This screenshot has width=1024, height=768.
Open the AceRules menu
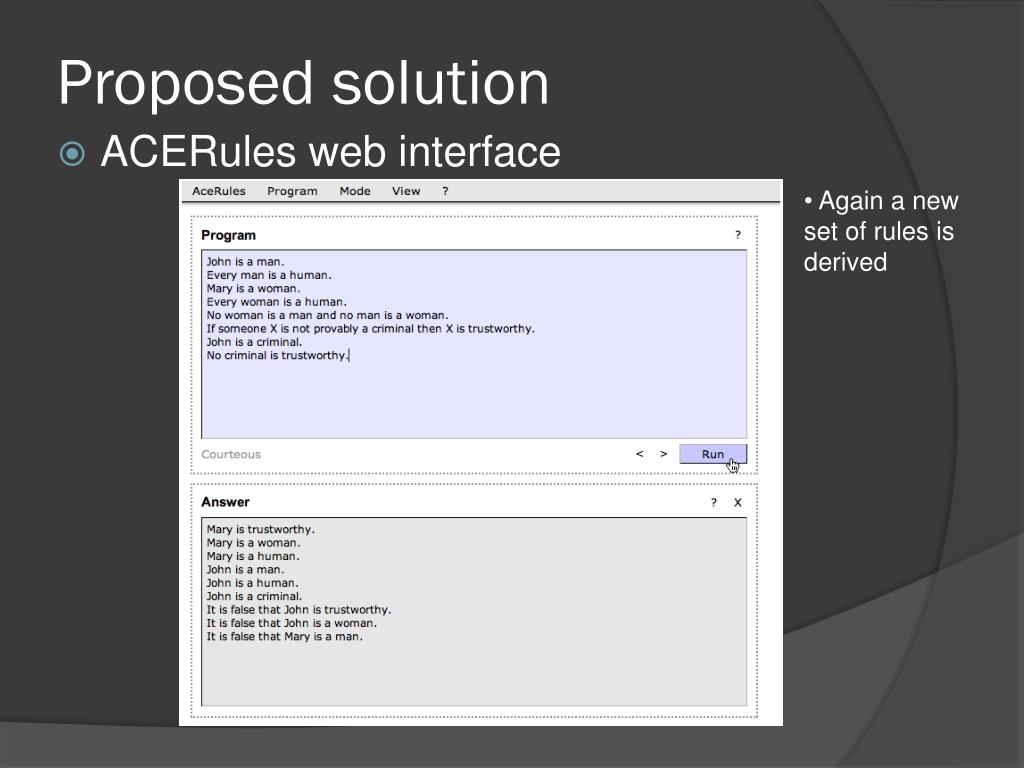[219, 191]
